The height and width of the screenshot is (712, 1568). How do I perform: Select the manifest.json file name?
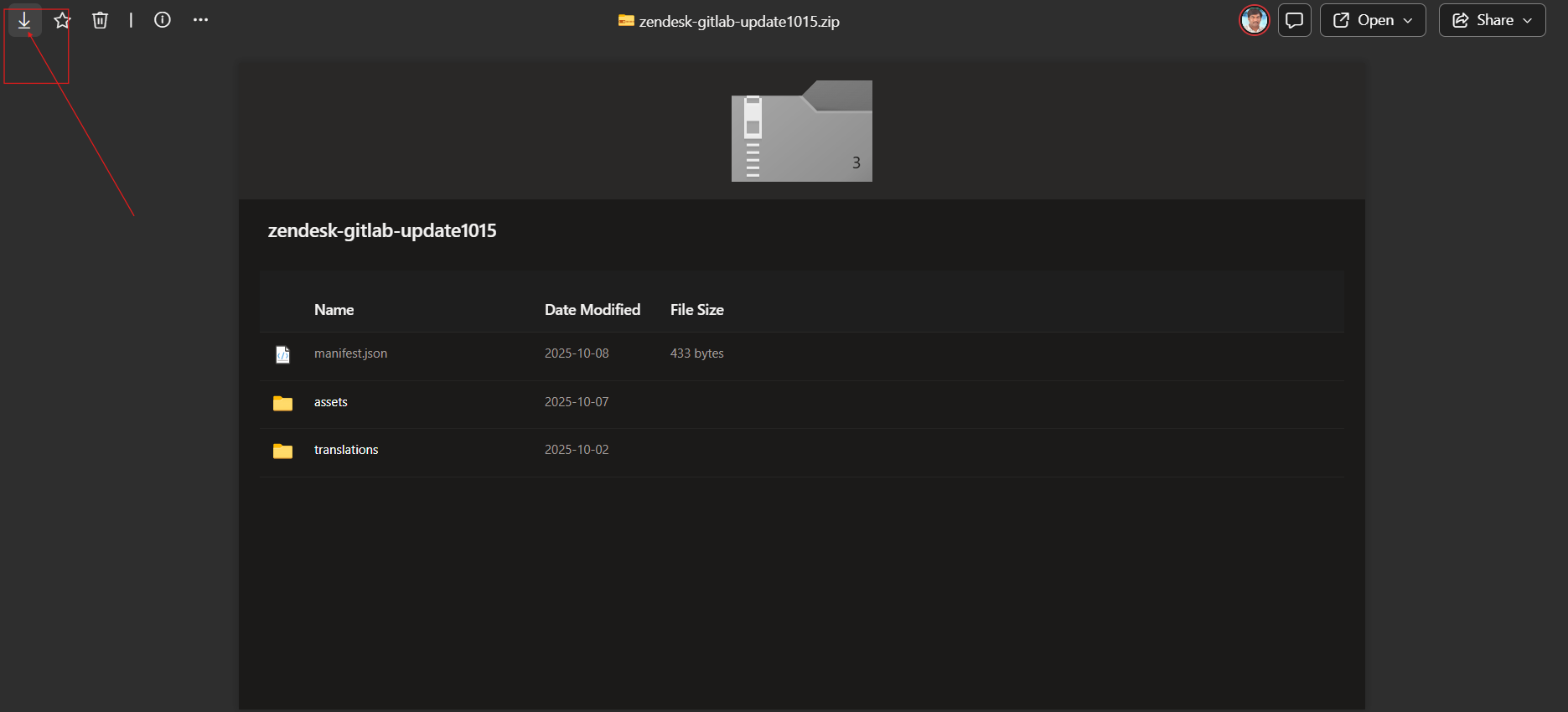(x=350, y=353)
